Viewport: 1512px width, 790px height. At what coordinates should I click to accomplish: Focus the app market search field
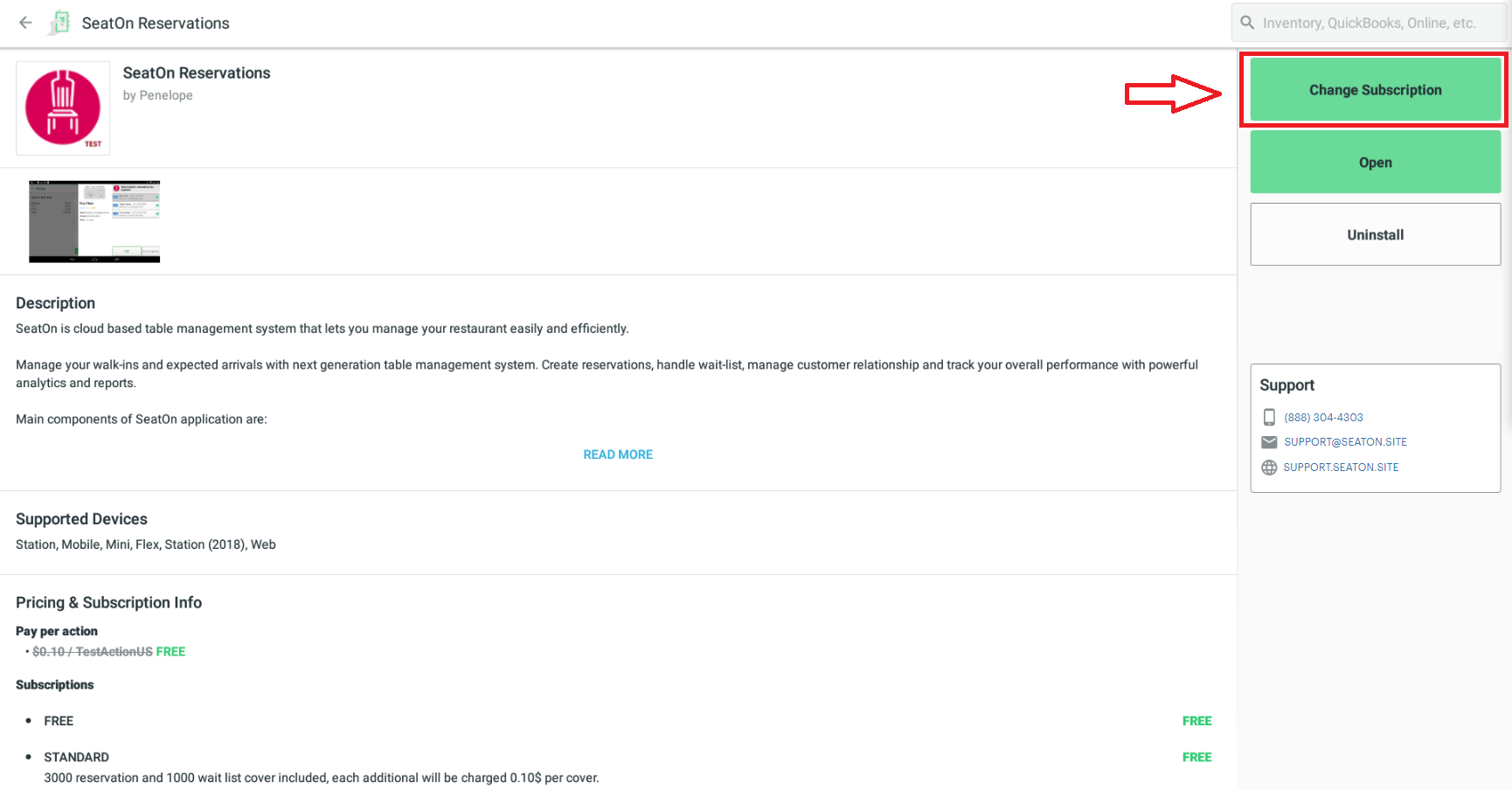click(x=1370, y=23)
